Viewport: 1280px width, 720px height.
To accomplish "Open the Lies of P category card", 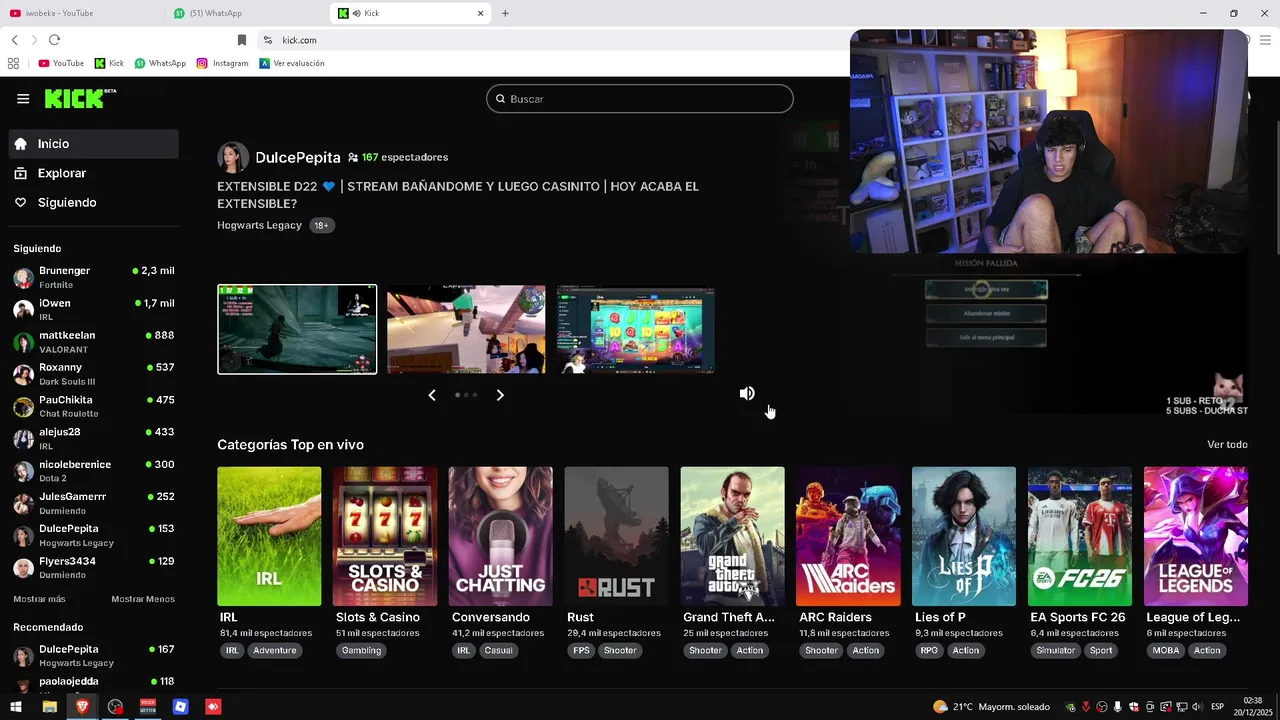I will coord(964,536).
